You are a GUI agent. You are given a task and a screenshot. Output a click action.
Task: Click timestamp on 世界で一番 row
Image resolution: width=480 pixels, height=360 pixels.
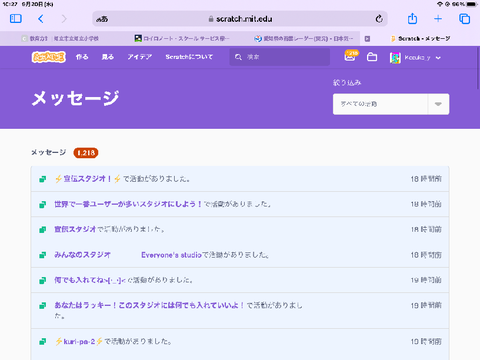(426, 204)
